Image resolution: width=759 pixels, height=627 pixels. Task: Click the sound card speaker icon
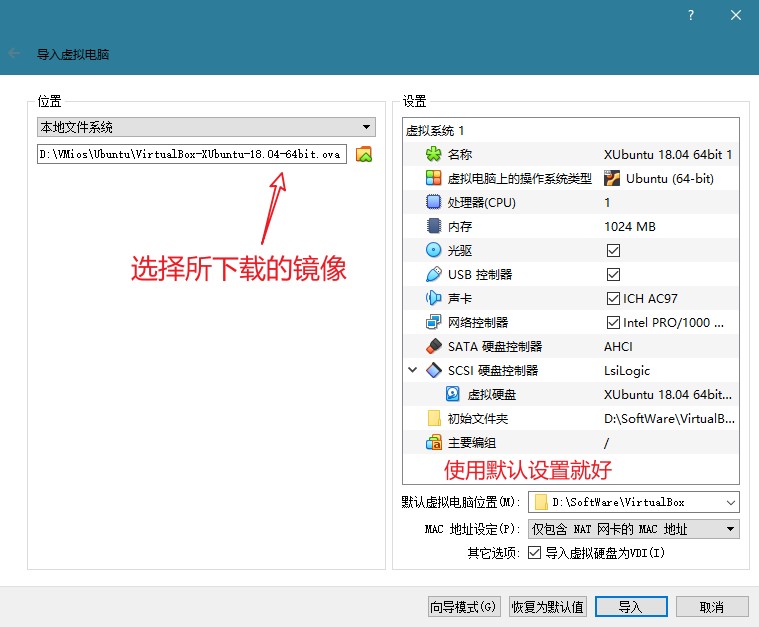pyautogui.click(x=433, y=298)
